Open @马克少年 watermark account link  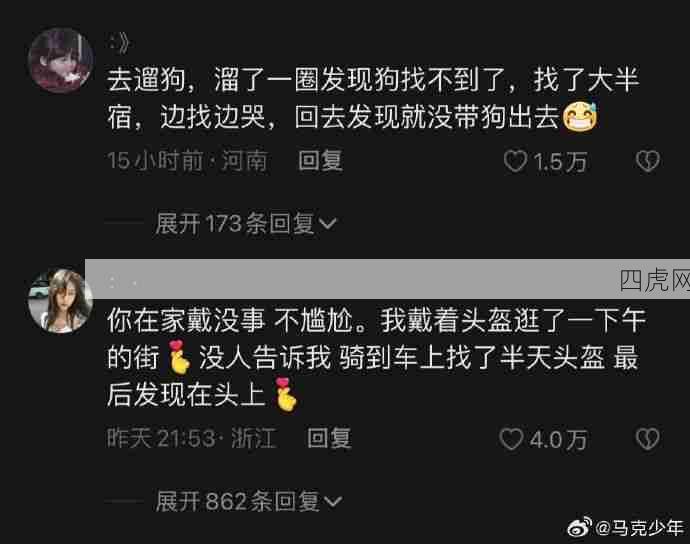click(639, 528)
